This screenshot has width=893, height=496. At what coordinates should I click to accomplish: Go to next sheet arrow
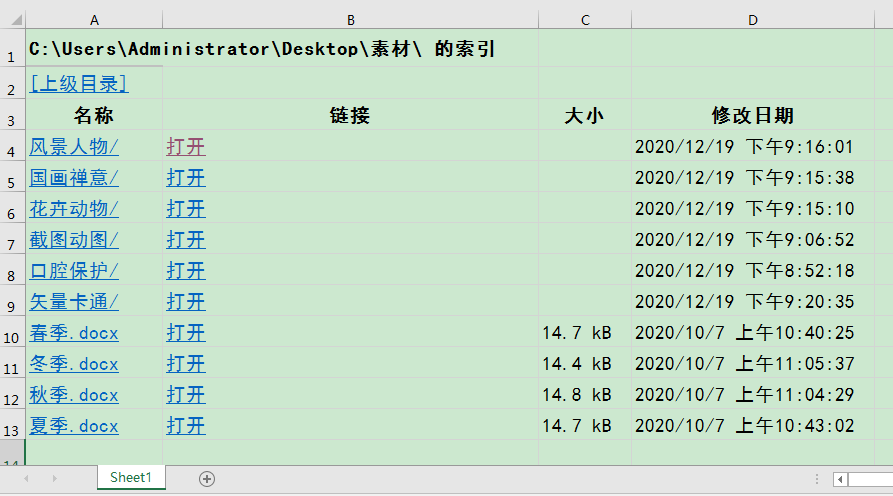coord(55,479)
